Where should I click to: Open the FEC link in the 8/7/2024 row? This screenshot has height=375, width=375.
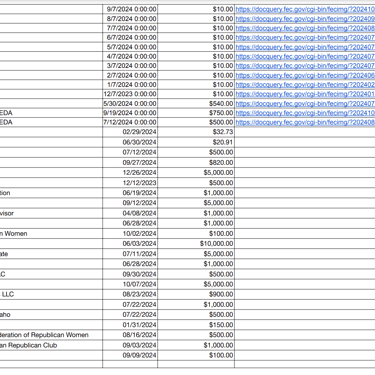tap(305, 19)
